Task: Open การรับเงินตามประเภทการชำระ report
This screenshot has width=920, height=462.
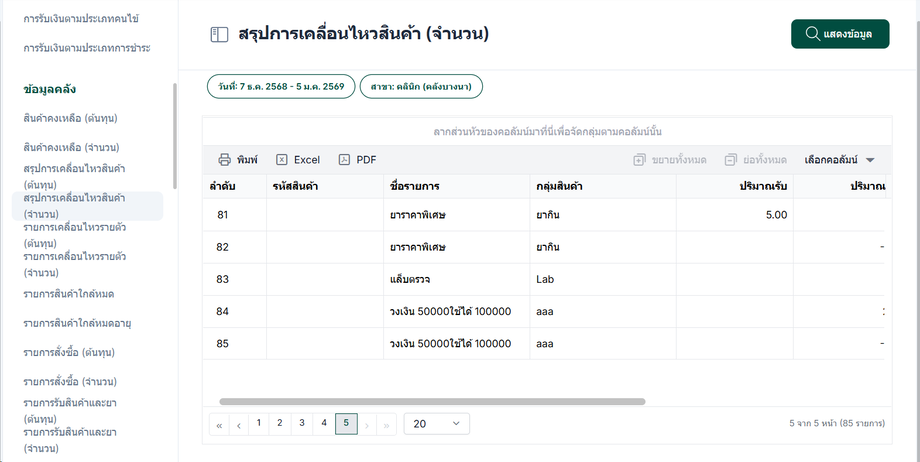Action: click(x=87, y=48)
